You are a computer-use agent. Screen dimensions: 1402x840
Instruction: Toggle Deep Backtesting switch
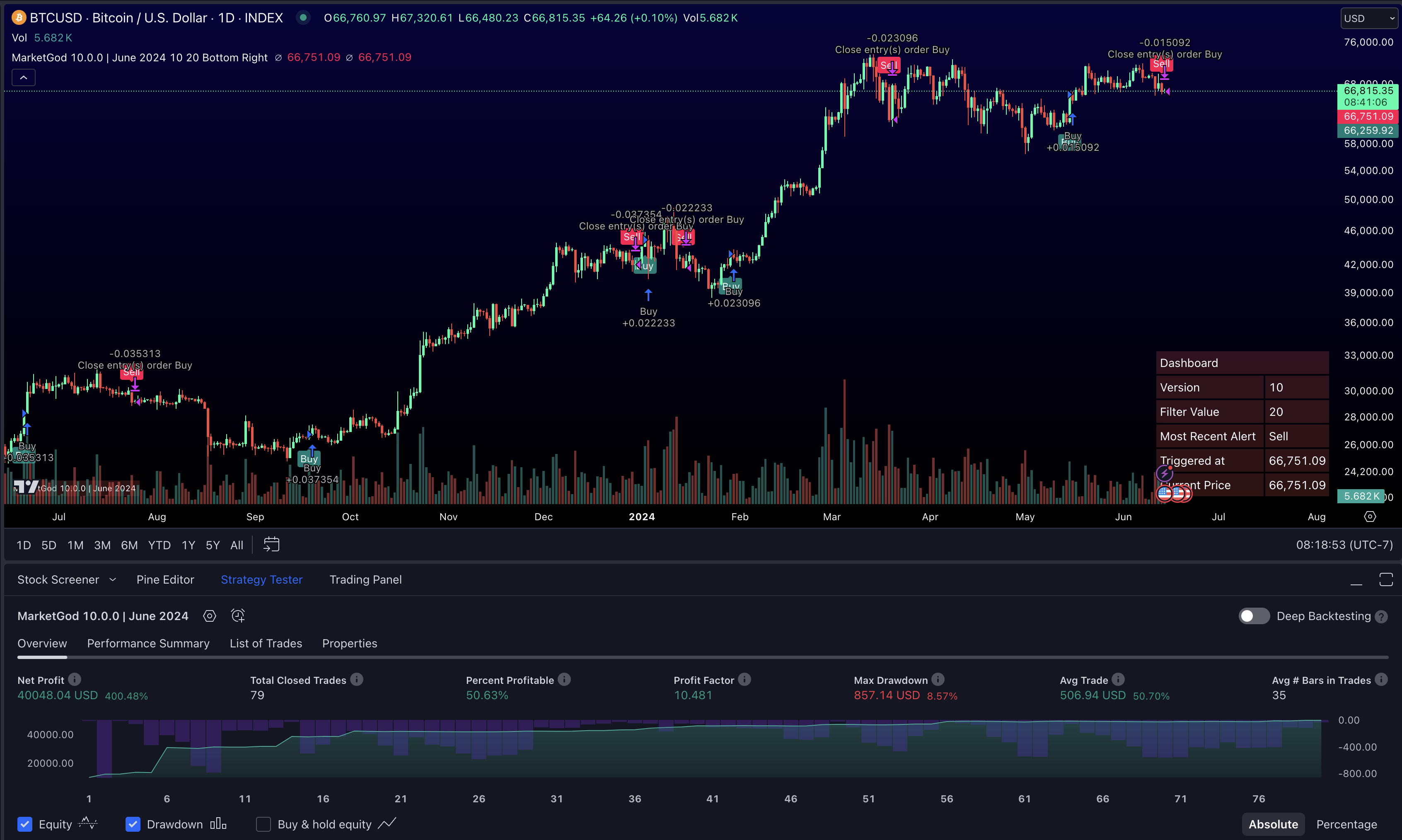(x=1254, y=616)
